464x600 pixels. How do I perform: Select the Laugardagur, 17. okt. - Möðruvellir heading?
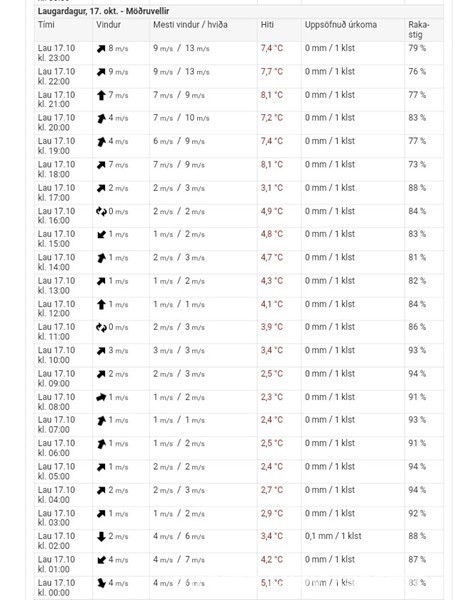click(103, 11)
